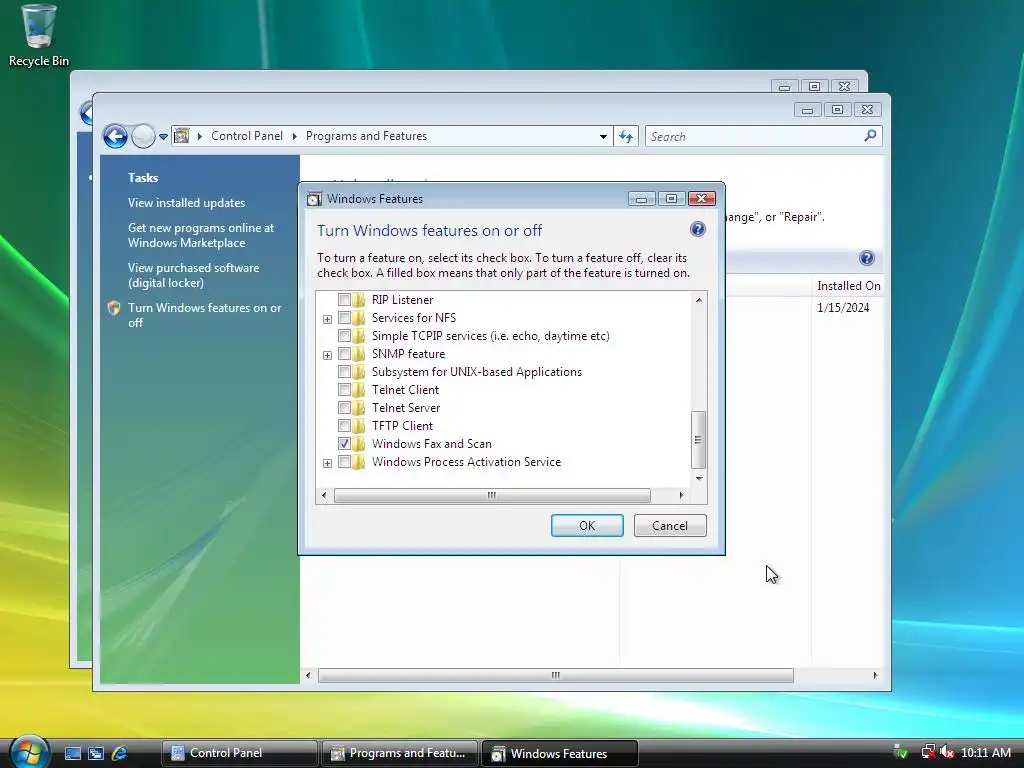Screen dimensions: 1024x768
Task: Click the shield icon next to Turn Windows features
Action: coord(114,308)
